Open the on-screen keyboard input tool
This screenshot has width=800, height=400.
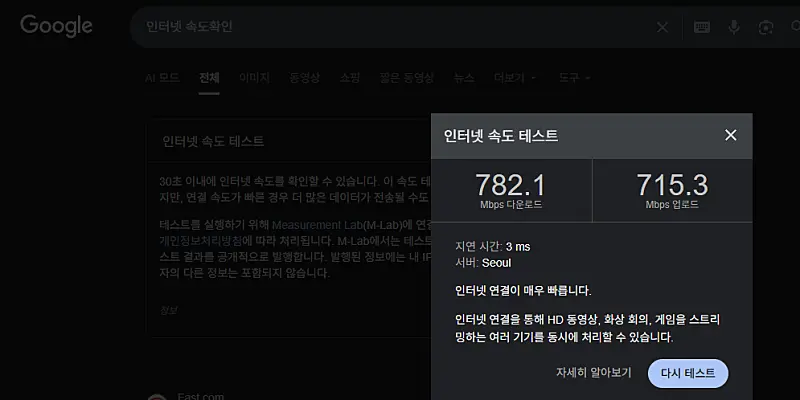tap(702, 27)
